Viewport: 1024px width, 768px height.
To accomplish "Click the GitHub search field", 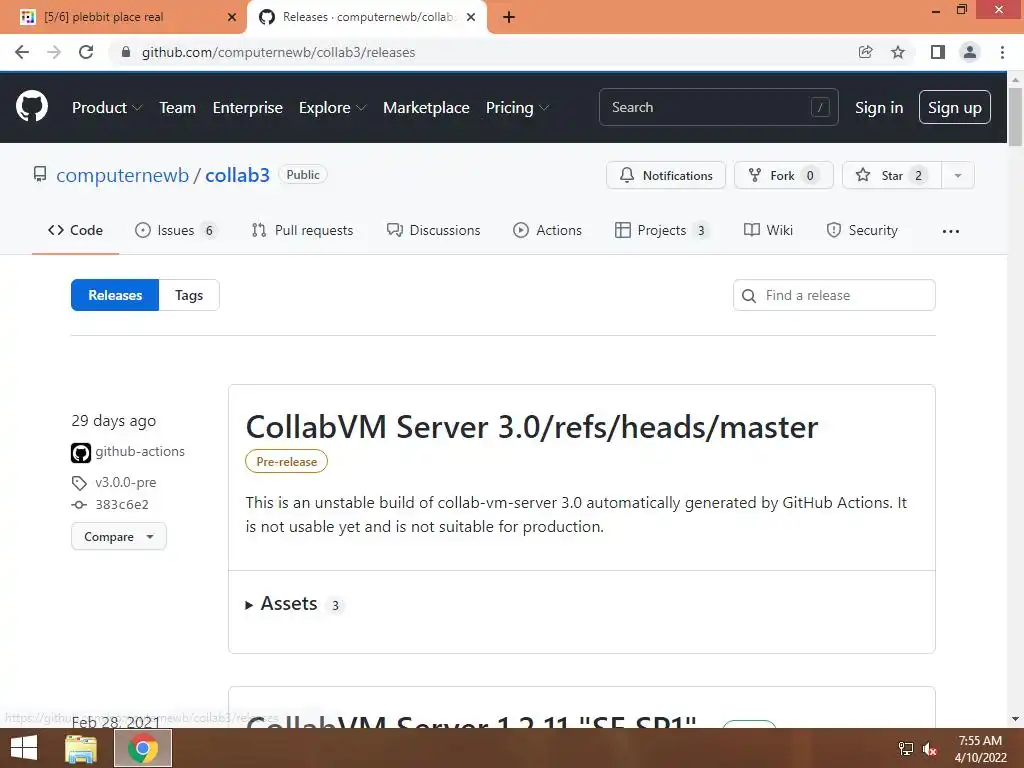I will click(x=718, y=107).
